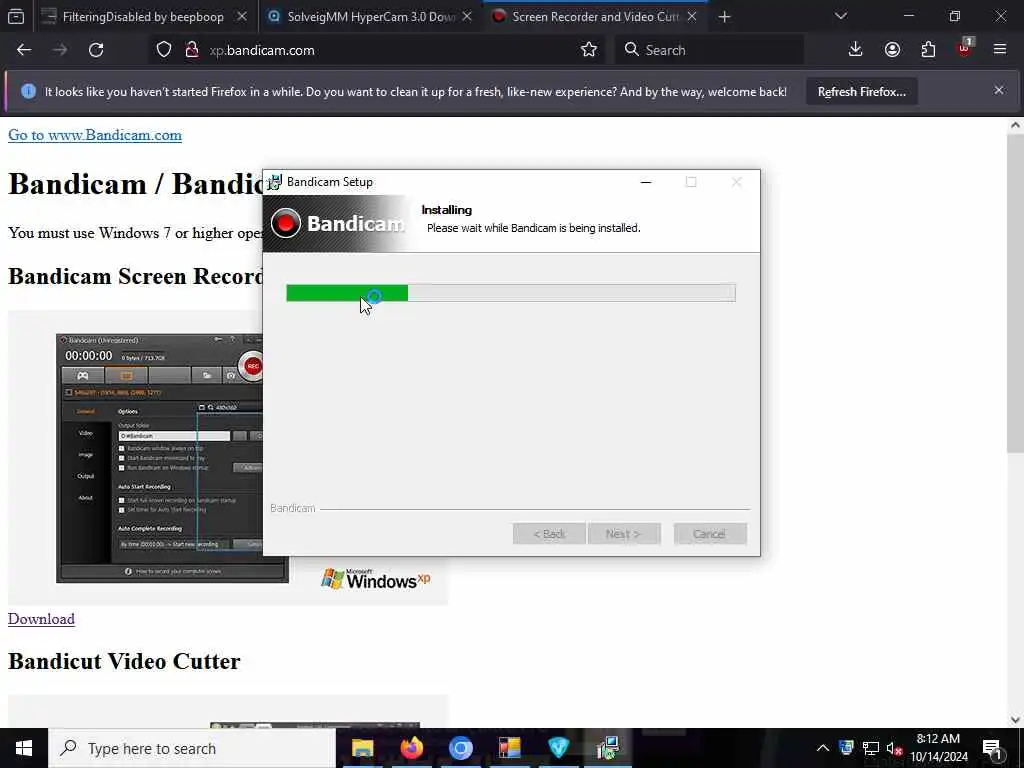The width and height of the screenshot is (1024, 768).
Task: Click the info icon in notification bar
Action: pos(28,91)
